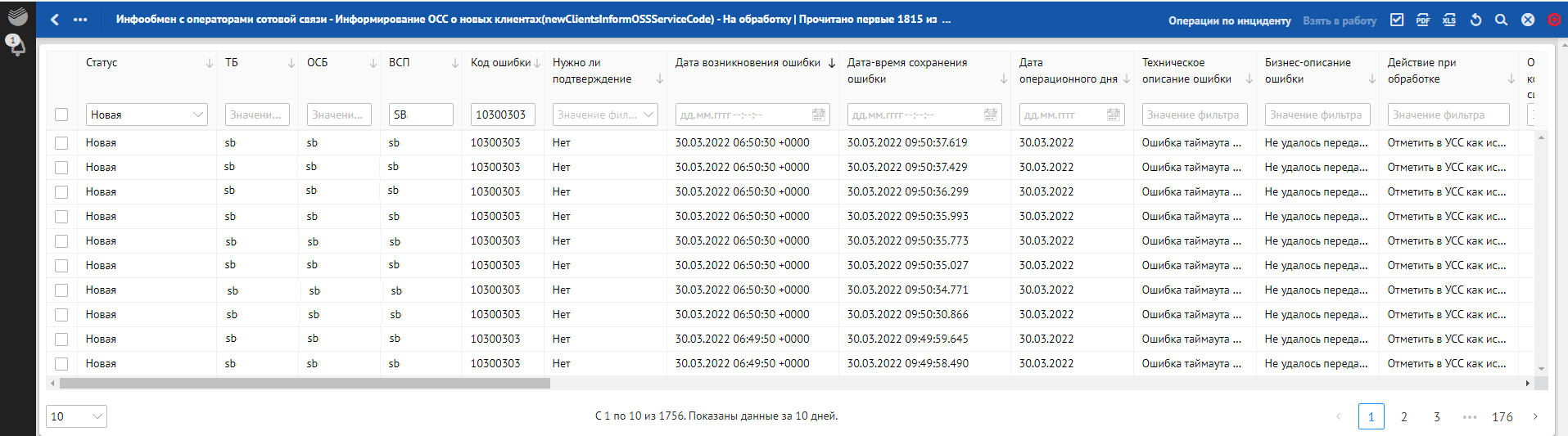Go to page 2 in pagination
The height and width of the screenshot is (436, 1568).
[x=1403, y=416]
